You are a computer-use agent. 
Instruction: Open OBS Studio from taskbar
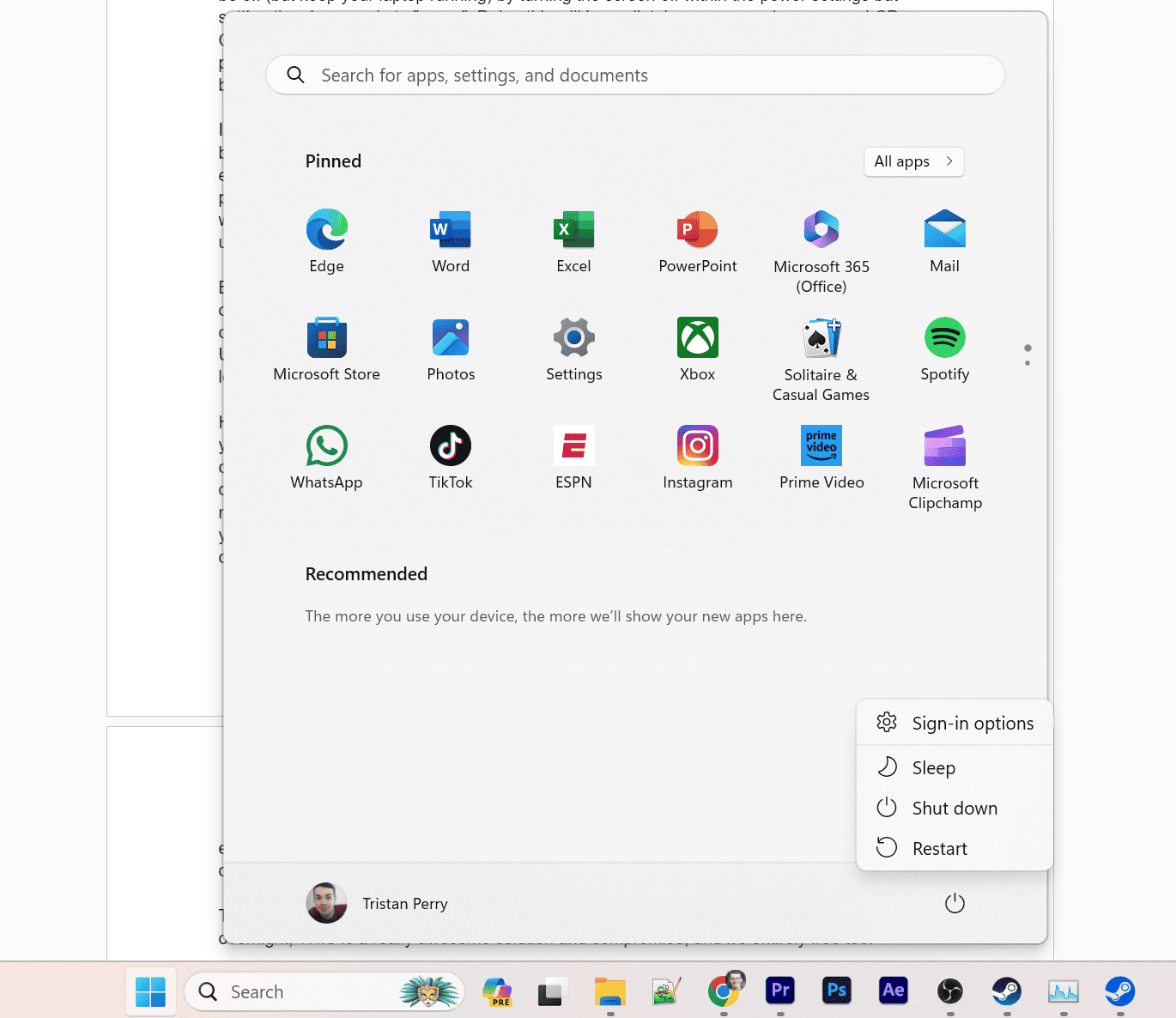(950, 991)
